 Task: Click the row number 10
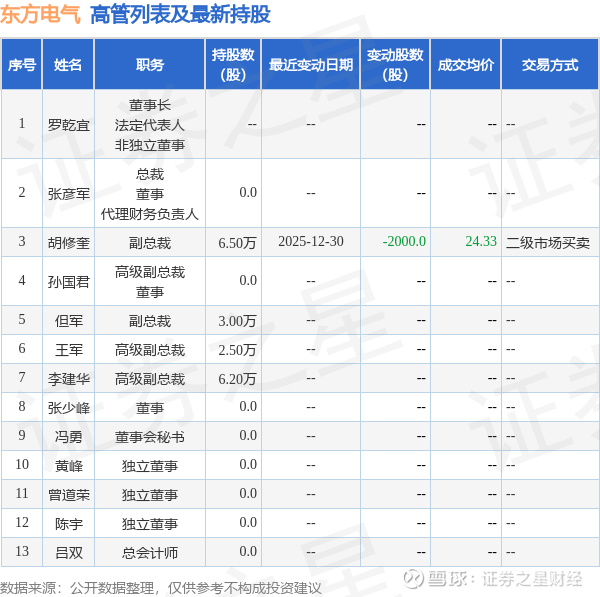coord(22,464)
